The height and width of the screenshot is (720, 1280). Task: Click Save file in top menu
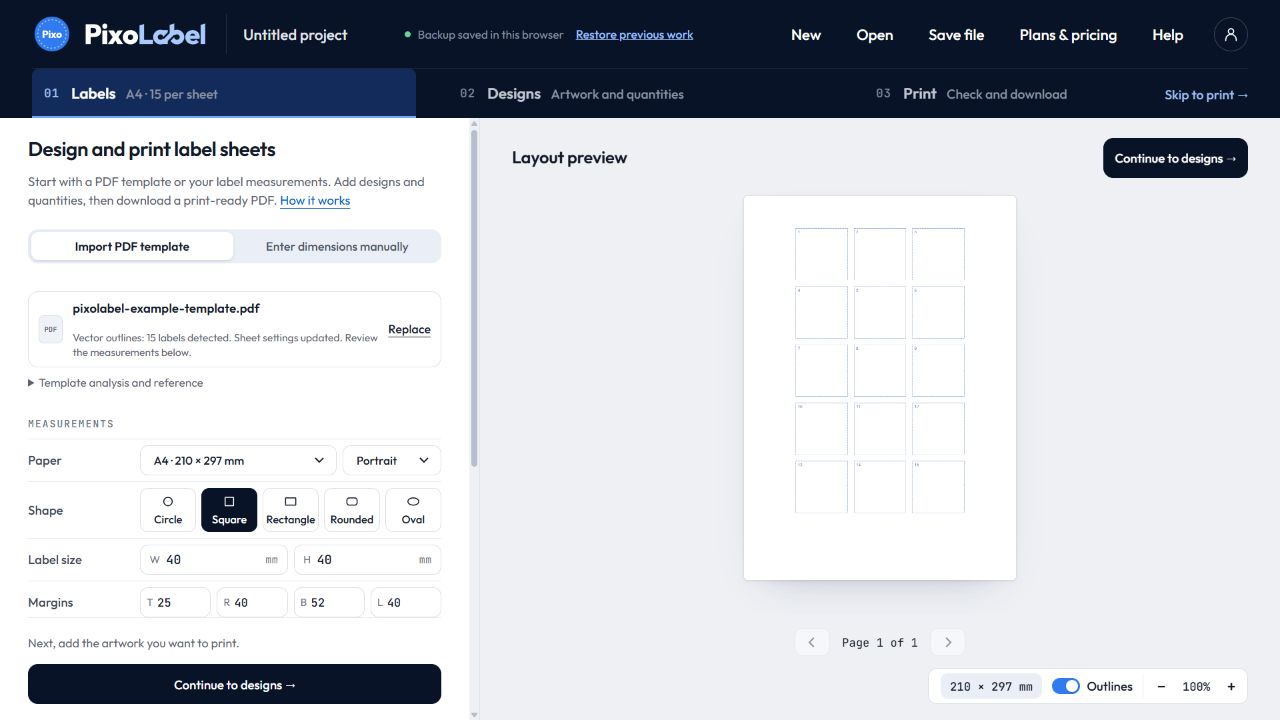pos(956,35)
